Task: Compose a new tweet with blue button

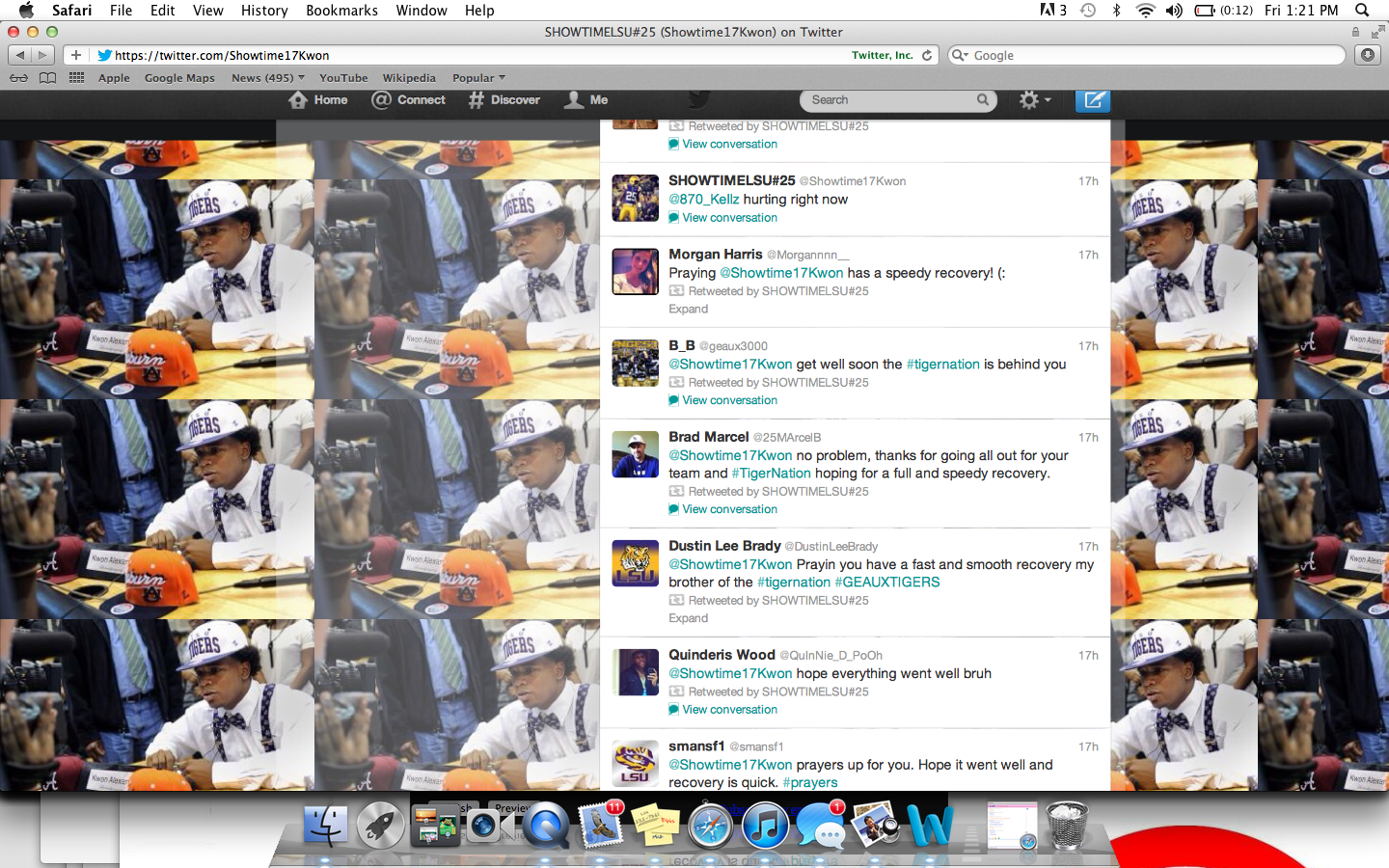Action: click(x=1093, y=100)
